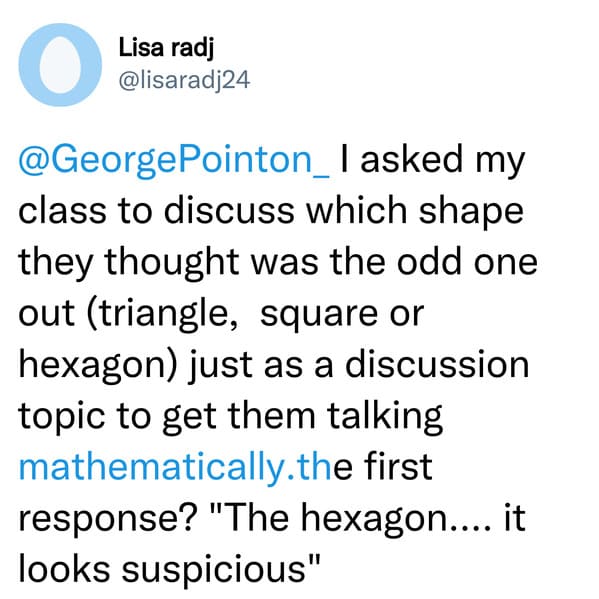599x599 pixels.
Task: Click the @lisaradj24 handle
Action: [x=185, y=80]
